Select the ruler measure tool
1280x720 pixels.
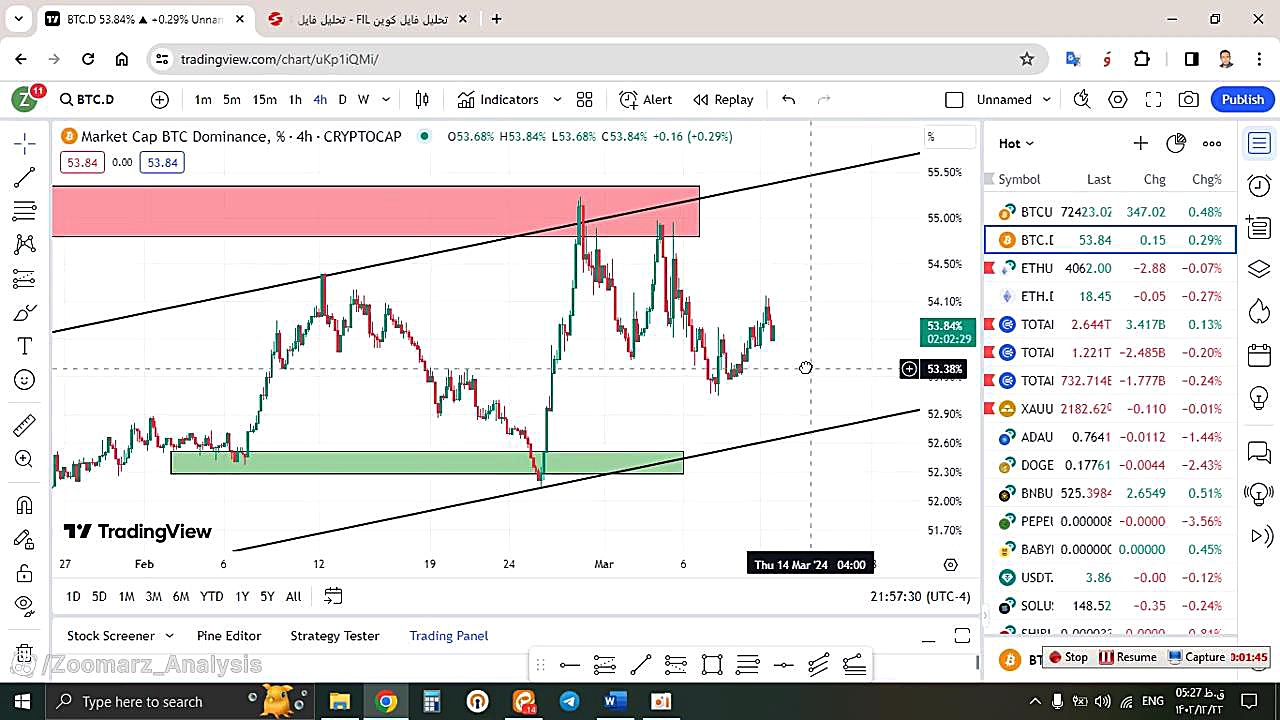click(25, 426)
